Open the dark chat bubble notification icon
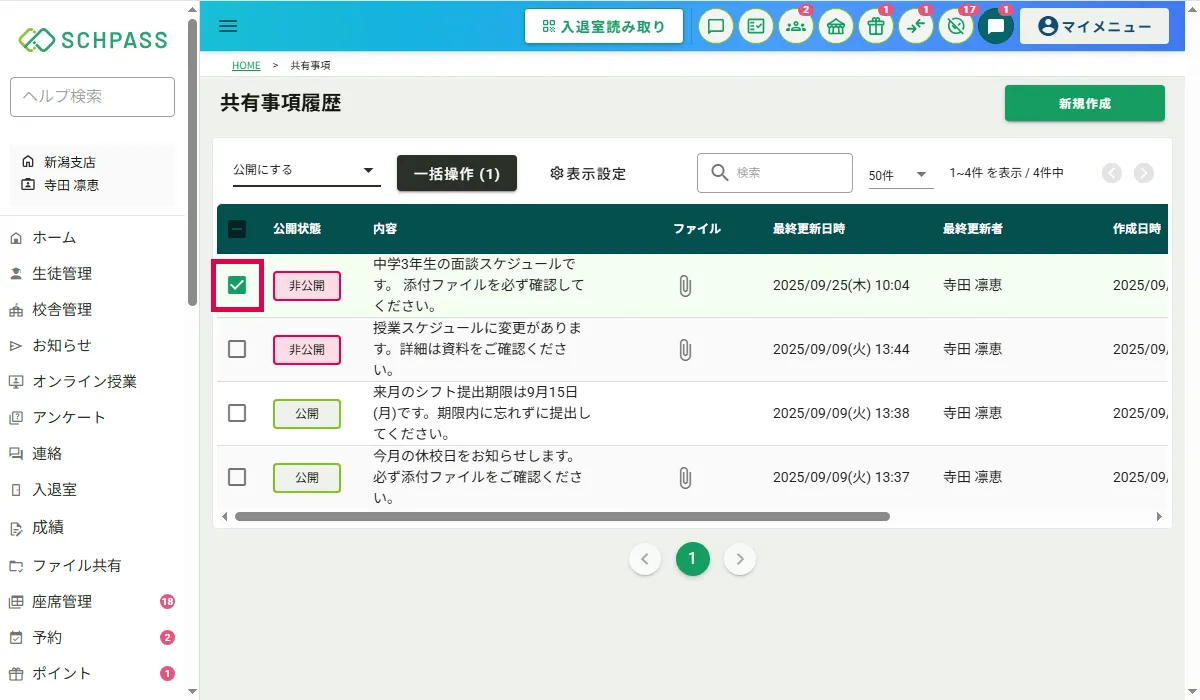The width and height of the screenshot is (1200, 700). (x=995, y=27)
